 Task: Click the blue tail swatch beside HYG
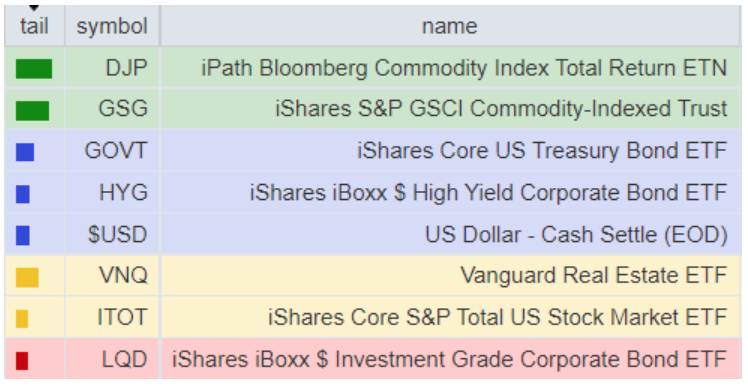[x=23, y=194]
